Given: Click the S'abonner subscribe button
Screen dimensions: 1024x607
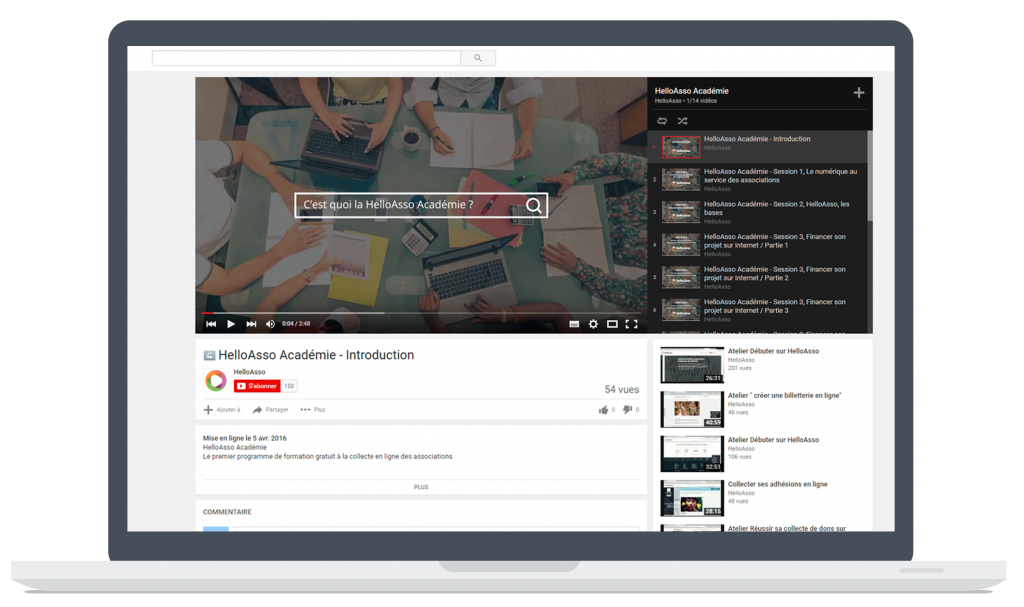Looking at the screenshot, I should 257,386.
